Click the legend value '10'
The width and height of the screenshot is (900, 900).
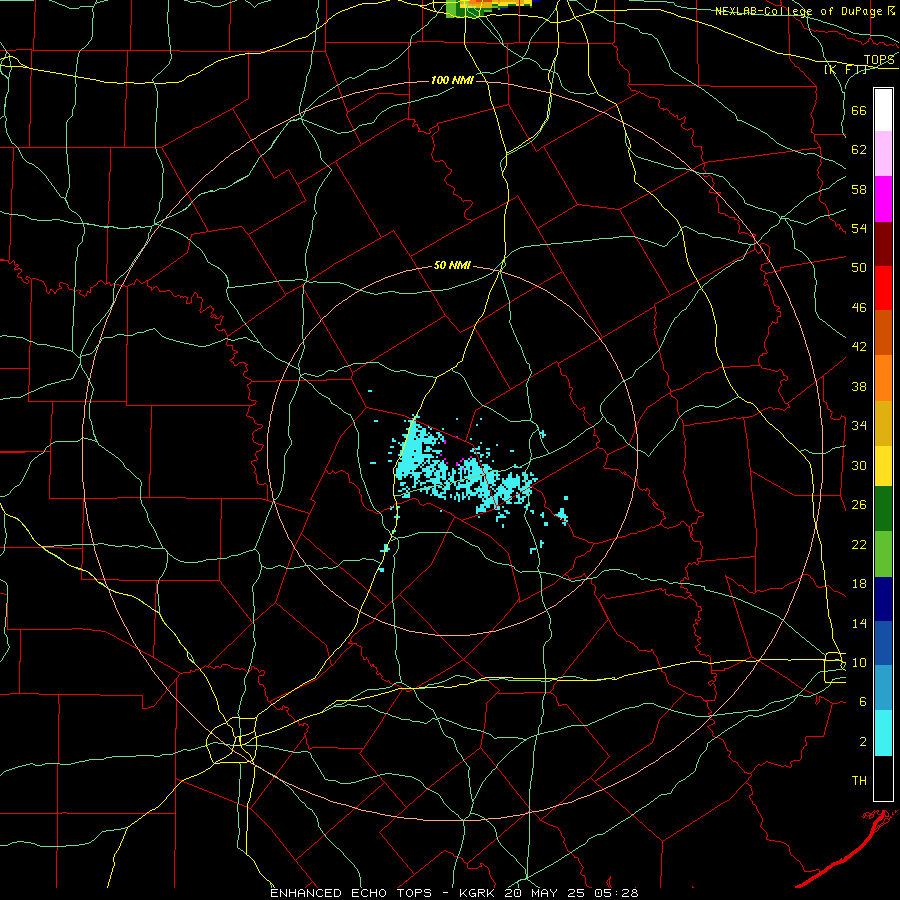point(859,663)
